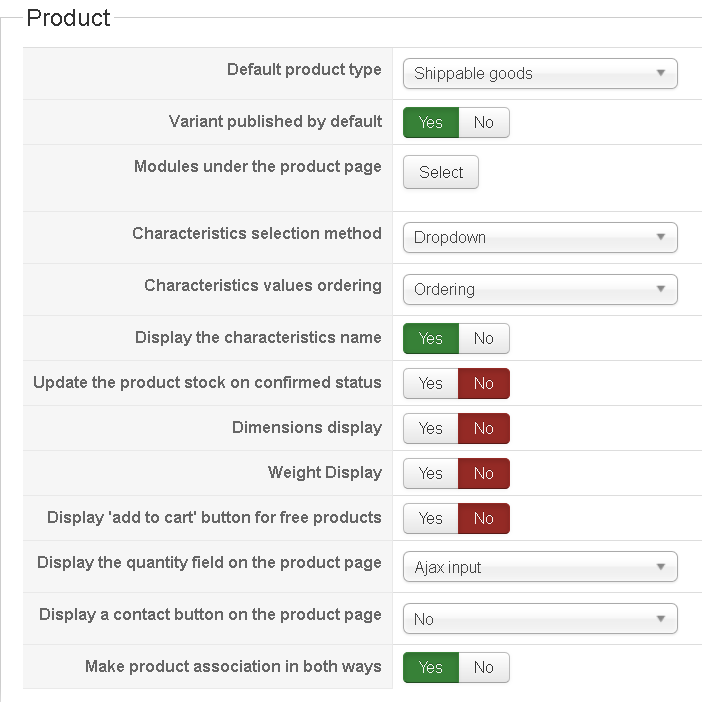Enable Update the product stock on confirmed status
This screenshot has width=702, height=702.
[x=431, y=383]
